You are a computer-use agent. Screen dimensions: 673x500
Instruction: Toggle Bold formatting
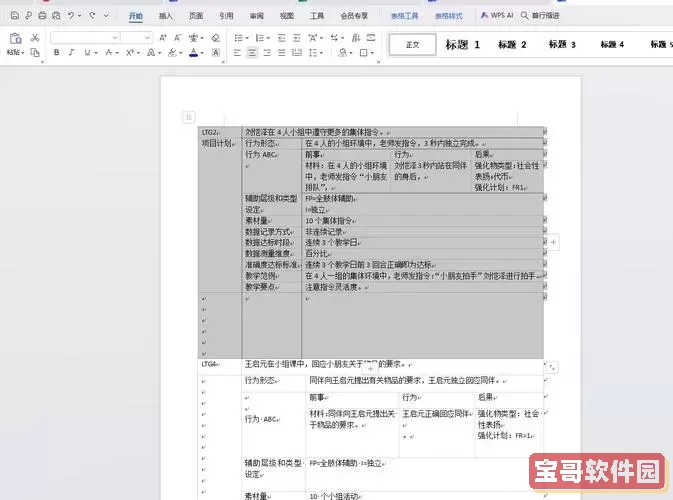click(x=56, y=52)
